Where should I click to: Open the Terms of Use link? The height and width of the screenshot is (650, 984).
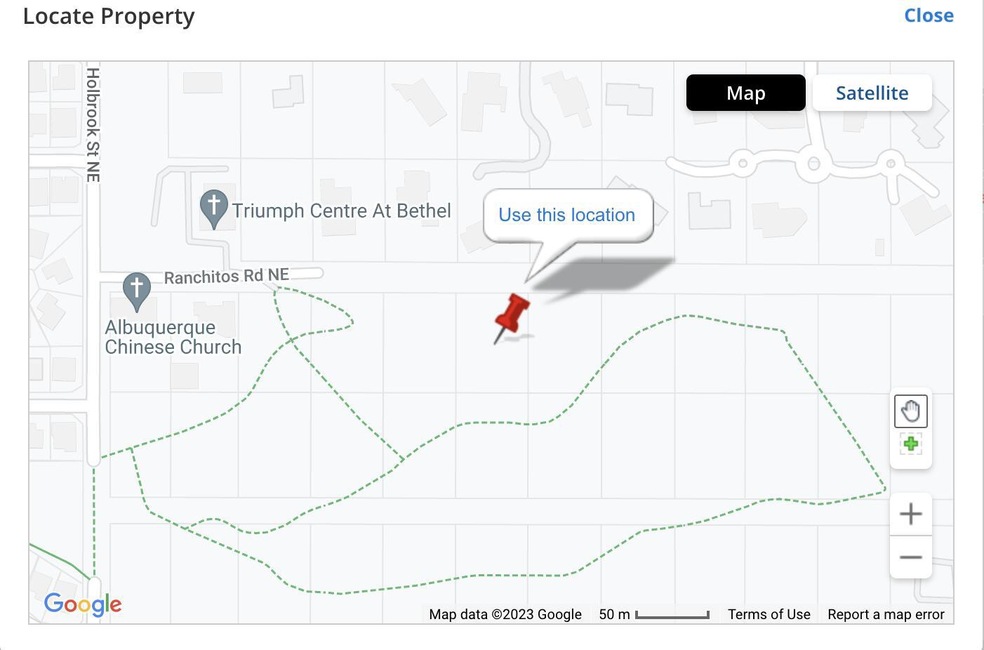tap(769, 614)
